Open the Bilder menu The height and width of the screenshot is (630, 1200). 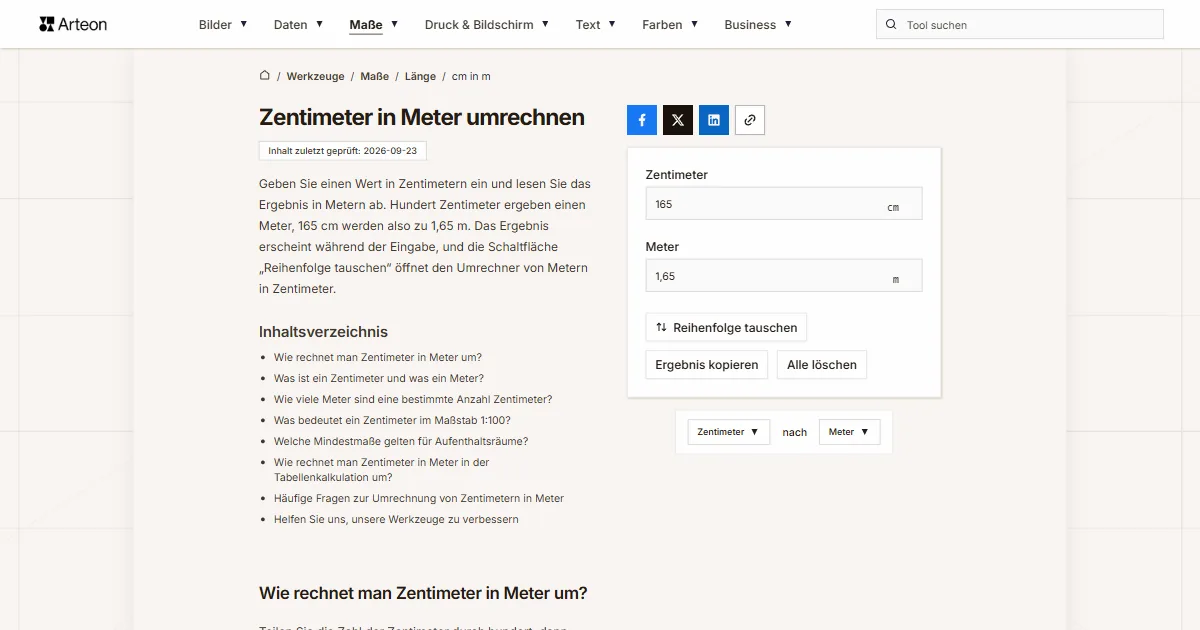click(x=223, y=25)
